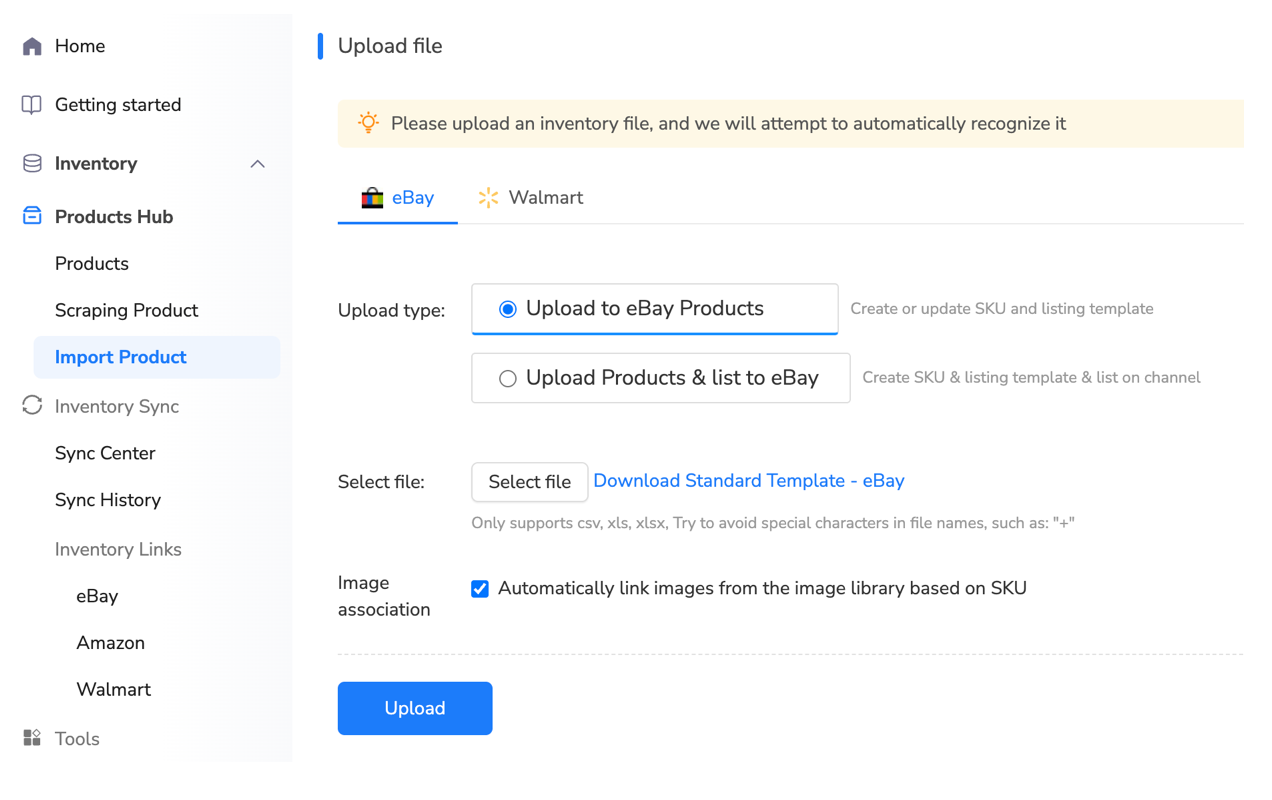Open Home in the sidebar
This screenshot has width=1272, height=800.
tap(80, 46)
